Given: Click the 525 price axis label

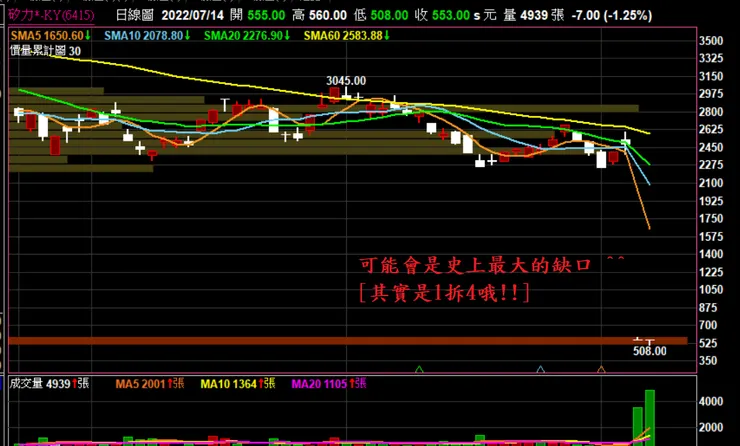Looking at the screenshot, I should point(708,343).
